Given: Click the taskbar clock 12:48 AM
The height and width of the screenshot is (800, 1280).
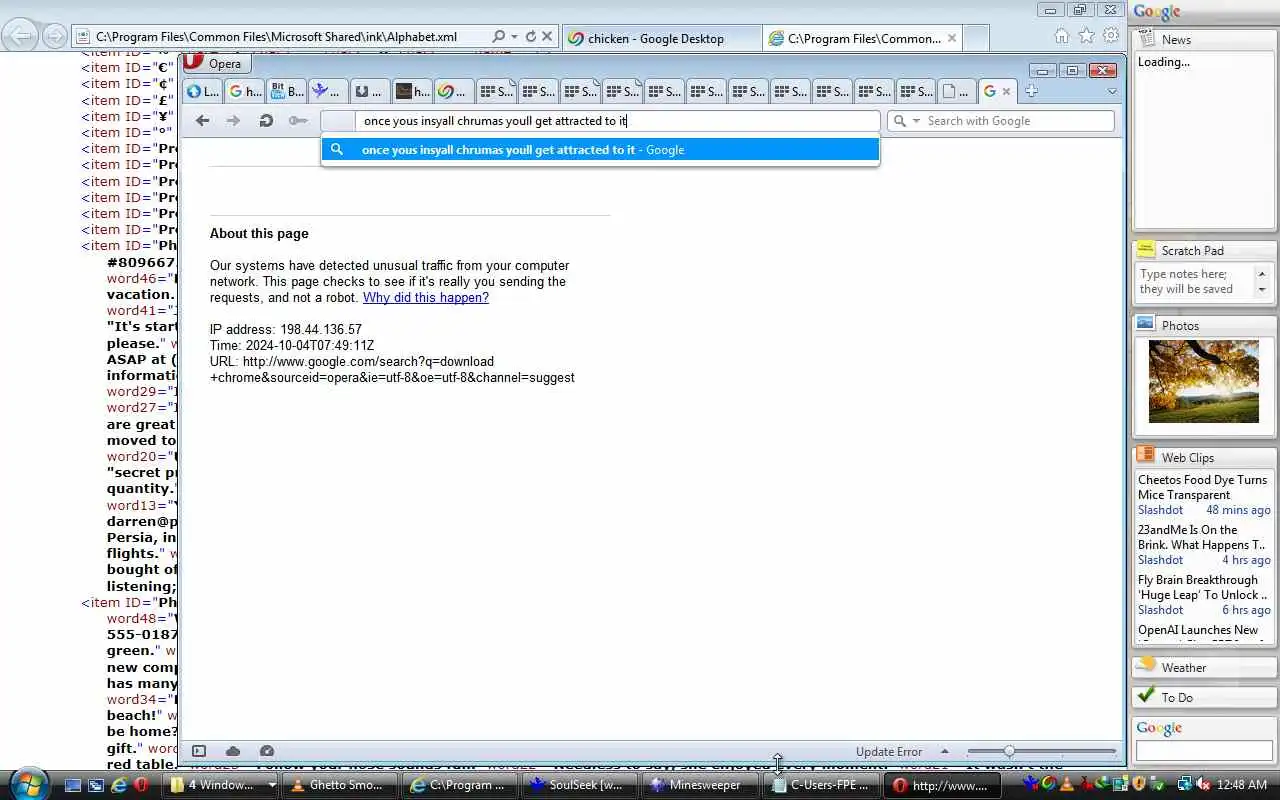Looking at the screenshot, I should 1244,785.
